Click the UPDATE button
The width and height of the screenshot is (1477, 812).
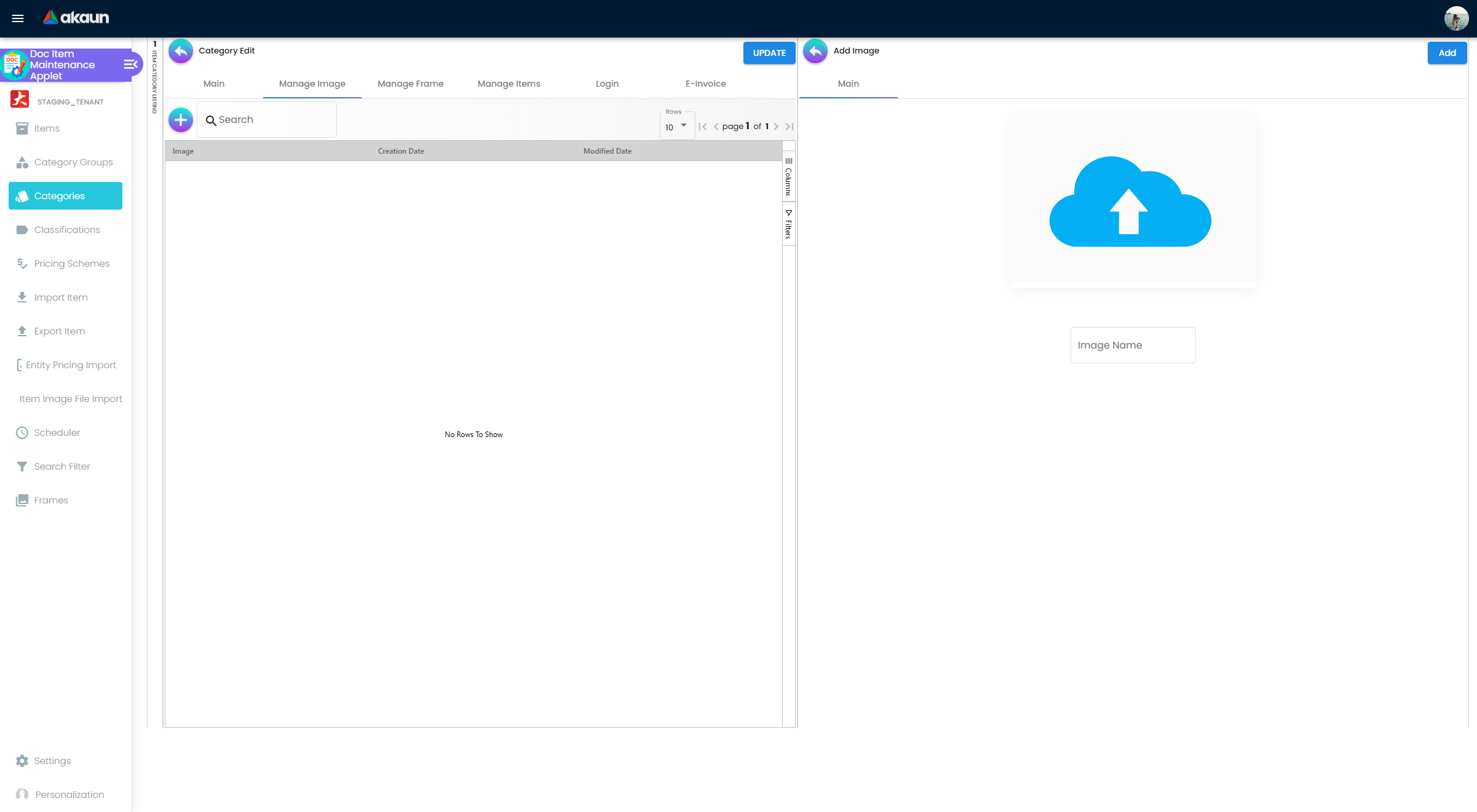(x=769, y=53)
